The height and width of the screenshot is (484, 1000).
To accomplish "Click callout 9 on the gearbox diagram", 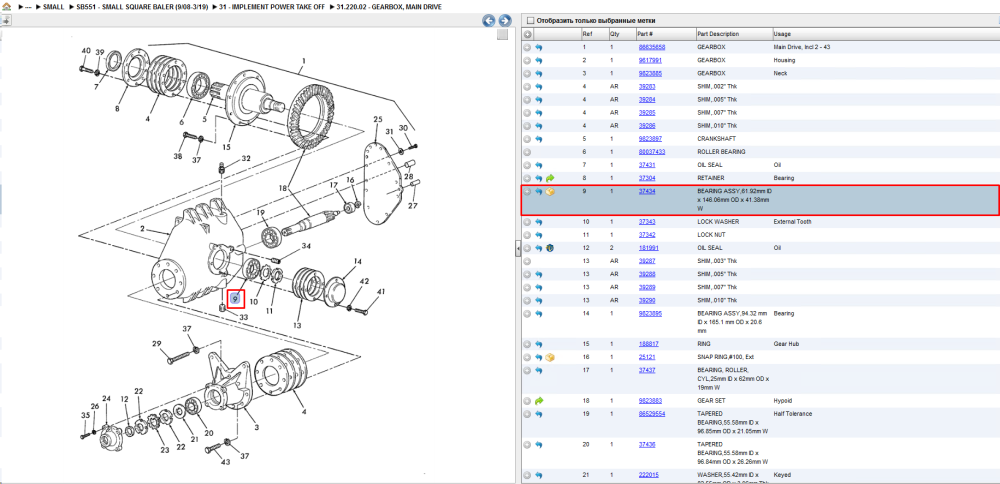I will click(x=235, y=298).
